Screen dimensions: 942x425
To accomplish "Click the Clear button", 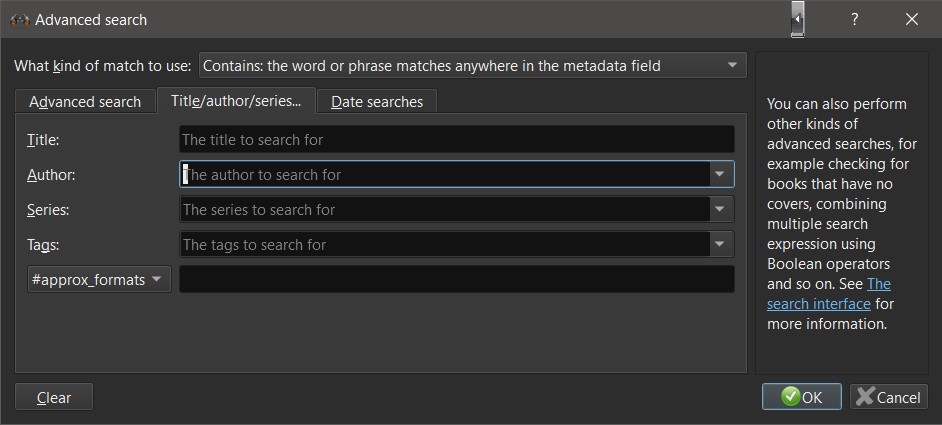I will click(x=54, y=397).
